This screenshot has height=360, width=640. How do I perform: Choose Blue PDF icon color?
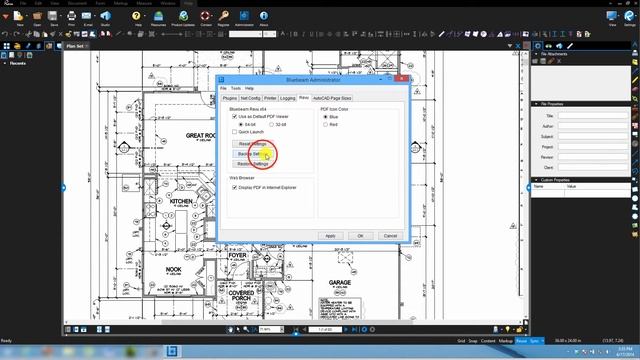pos(325,117)
